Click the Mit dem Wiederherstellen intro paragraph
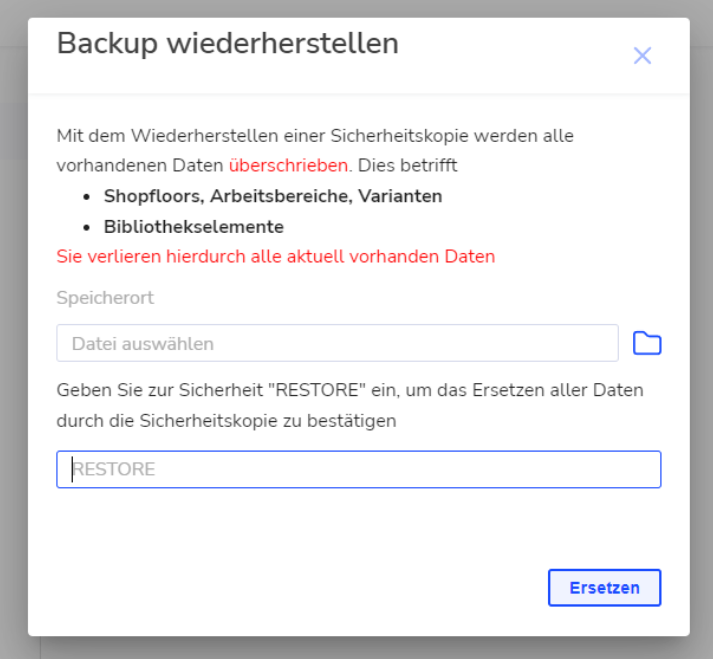This screenshot has width=713, height=659. (x=315, y=151)
